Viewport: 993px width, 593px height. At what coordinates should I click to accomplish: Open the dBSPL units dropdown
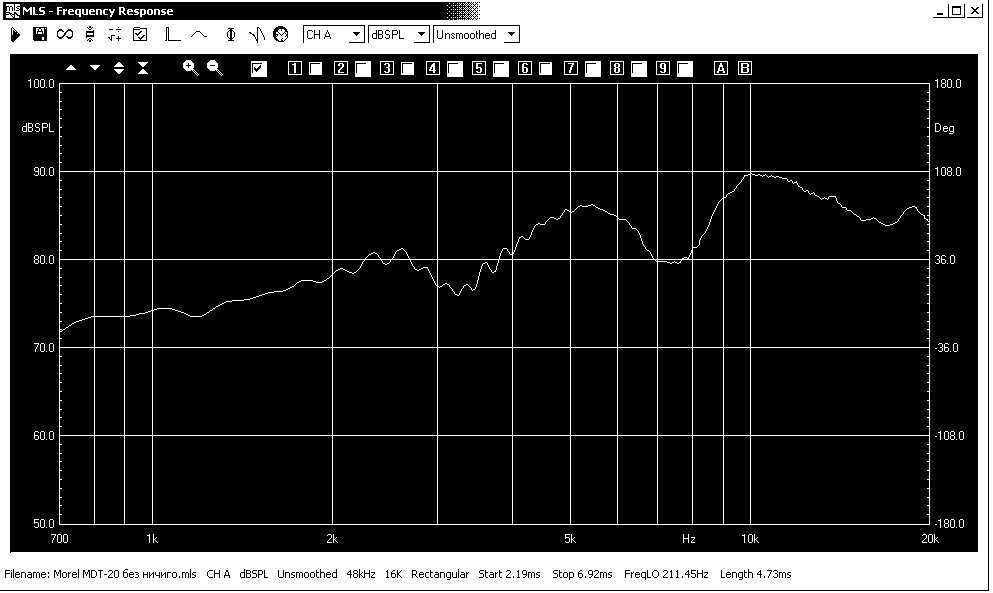(421, 35)
